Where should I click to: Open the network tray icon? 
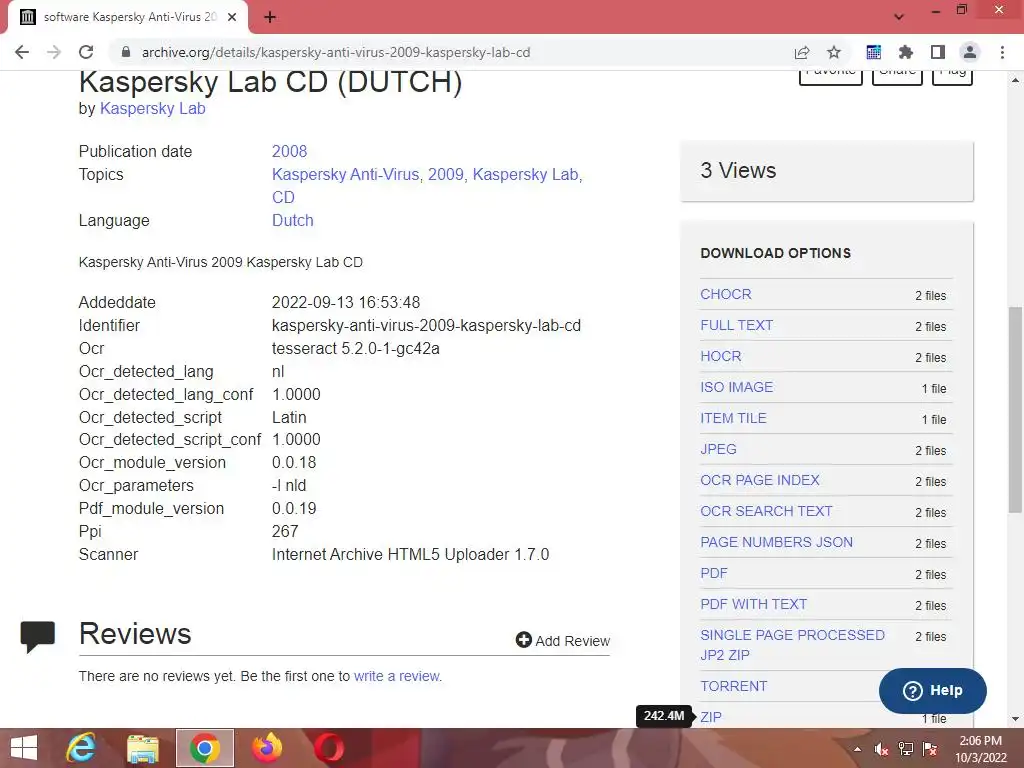click(x=906, y=749)
